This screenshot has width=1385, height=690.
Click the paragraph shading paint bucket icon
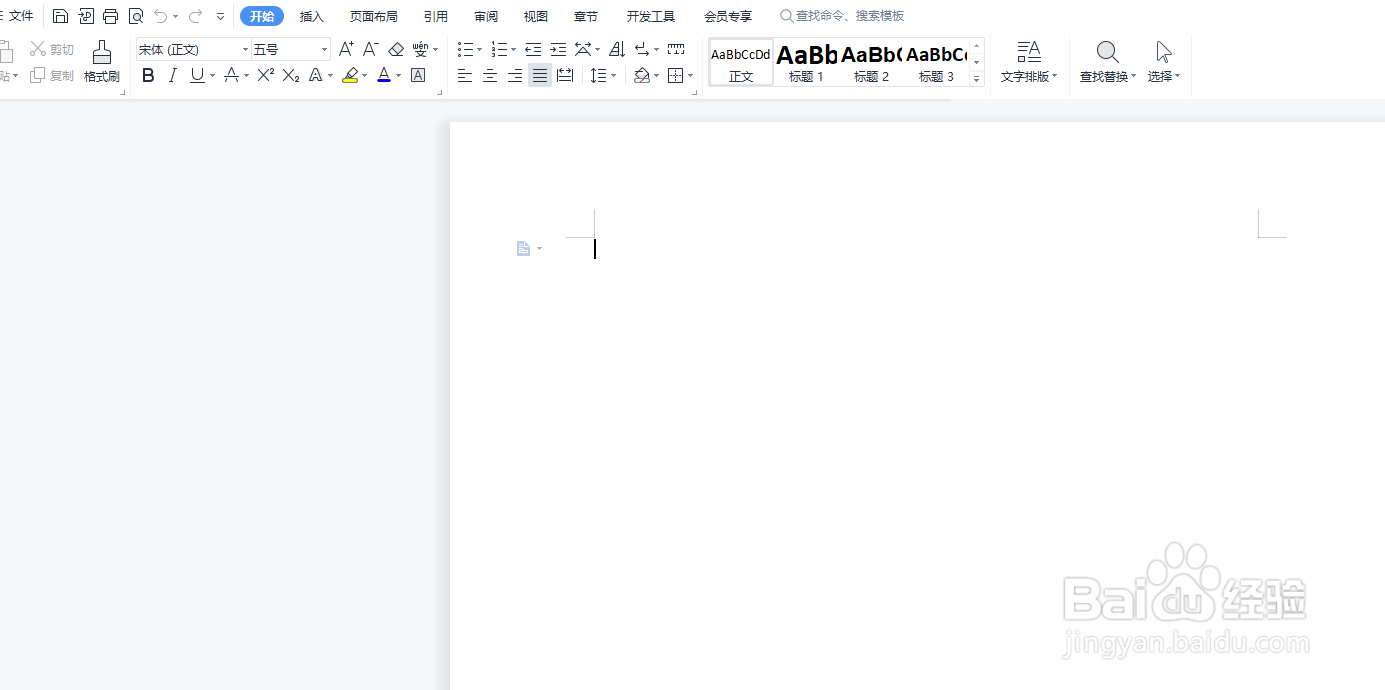642,76
